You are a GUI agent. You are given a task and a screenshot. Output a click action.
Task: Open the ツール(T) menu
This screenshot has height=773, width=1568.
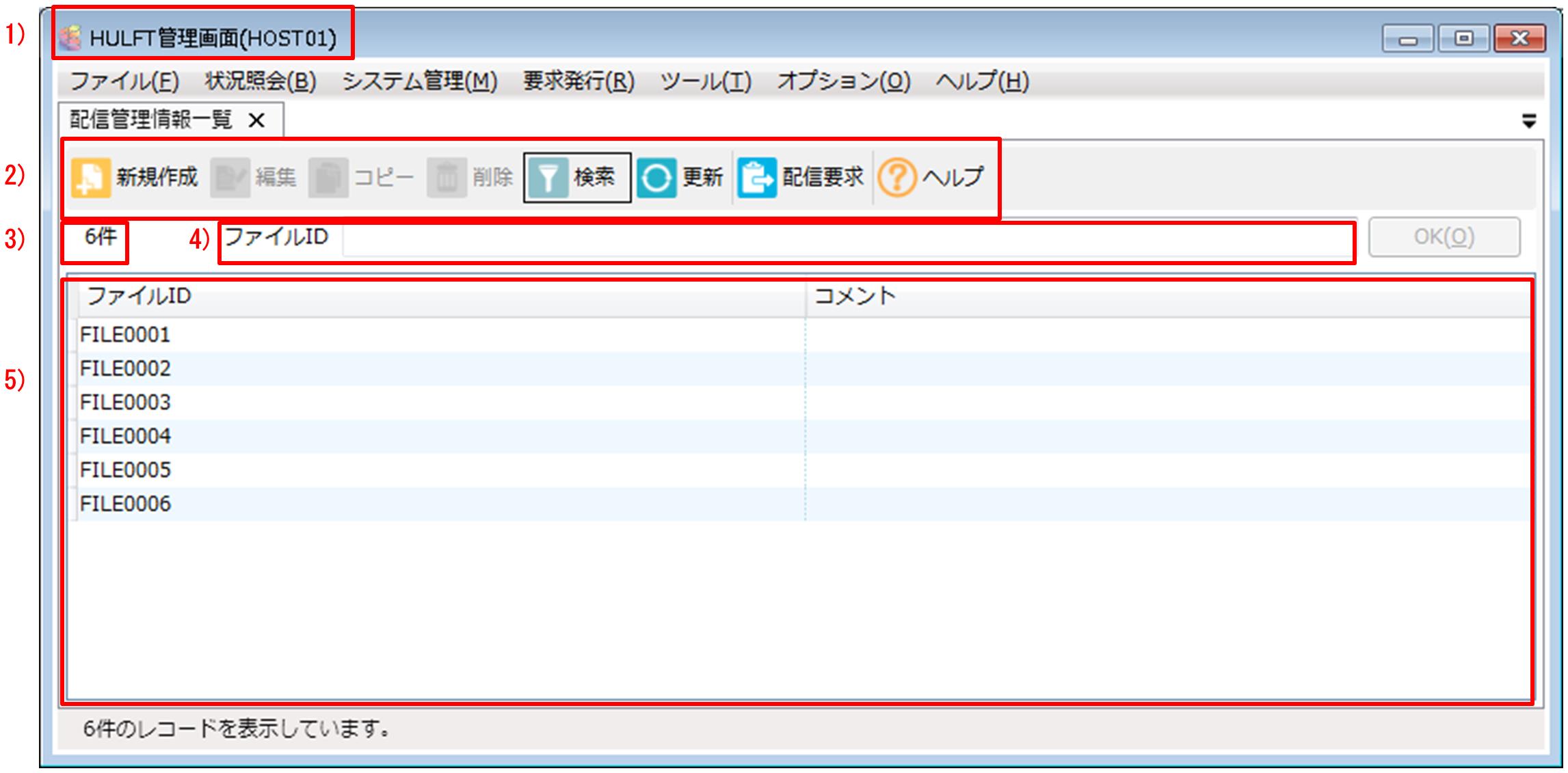(x=706, y=81)
